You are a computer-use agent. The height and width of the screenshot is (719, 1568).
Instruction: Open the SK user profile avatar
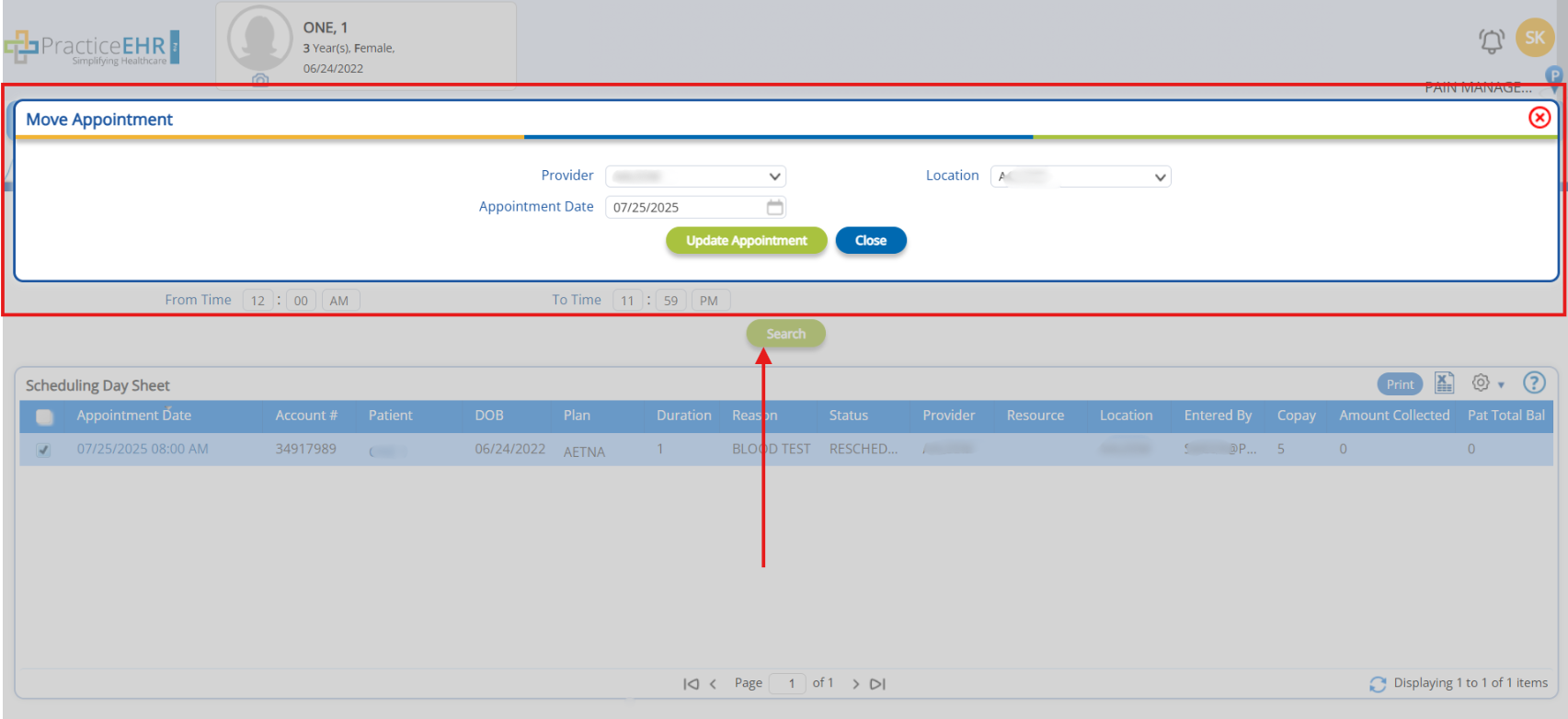tap(1534, 38)
